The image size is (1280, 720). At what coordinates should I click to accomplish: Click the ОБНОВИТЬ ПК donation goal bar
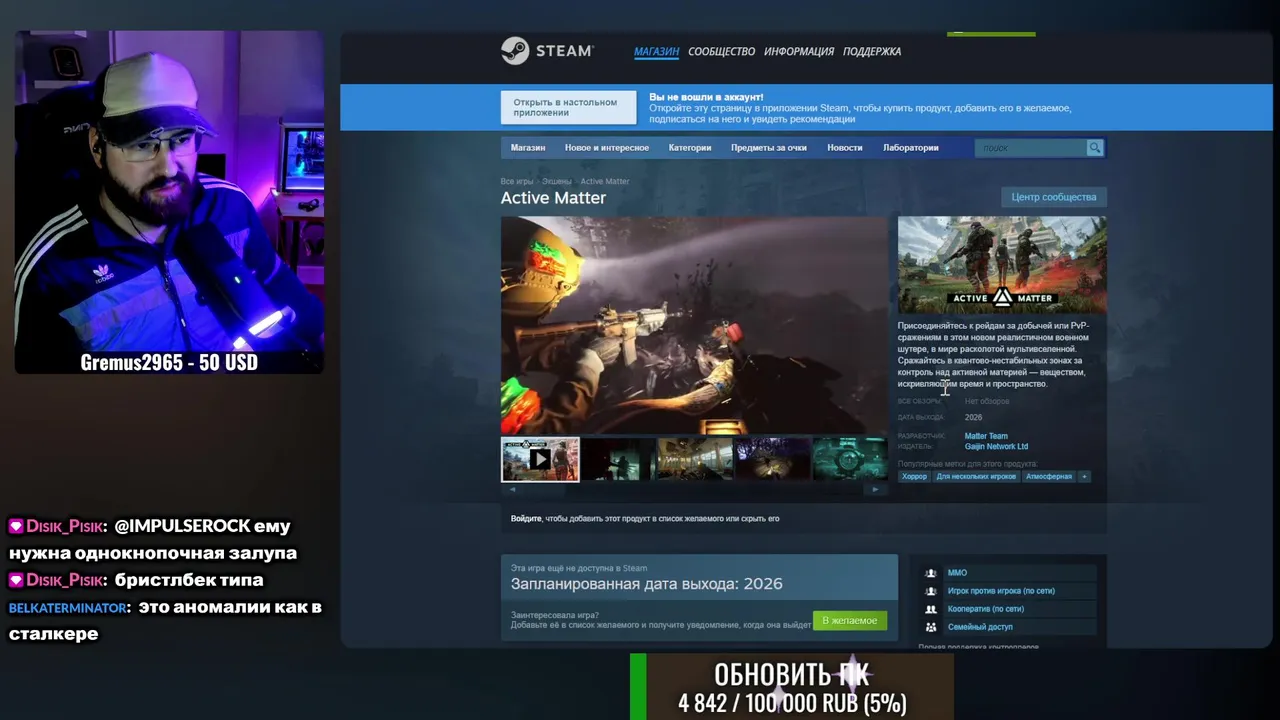coord(791,687)
